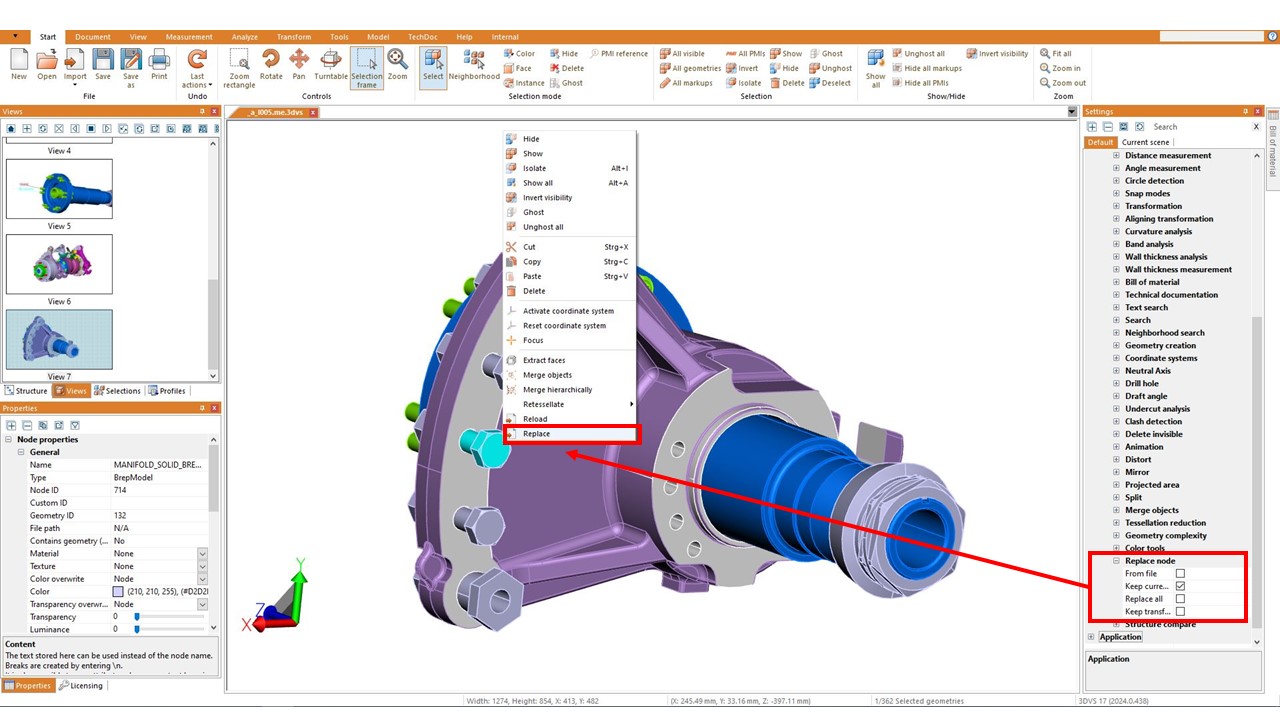Image resolution: width=1280 pixels, height=720 pixels.
Task: Click the Color property swatch
Action: point(118,592)
